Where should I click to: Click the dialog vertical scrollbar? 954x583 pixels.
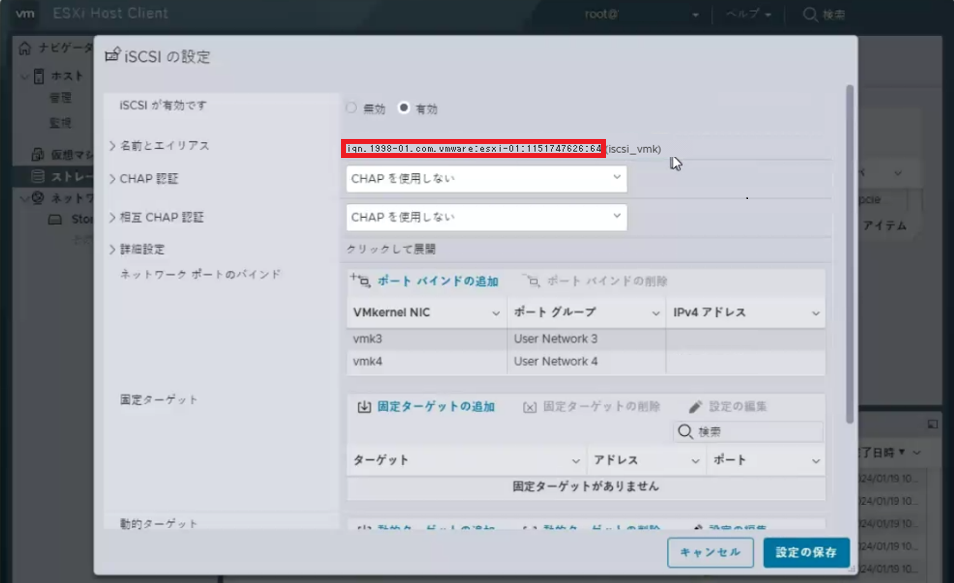850,250
